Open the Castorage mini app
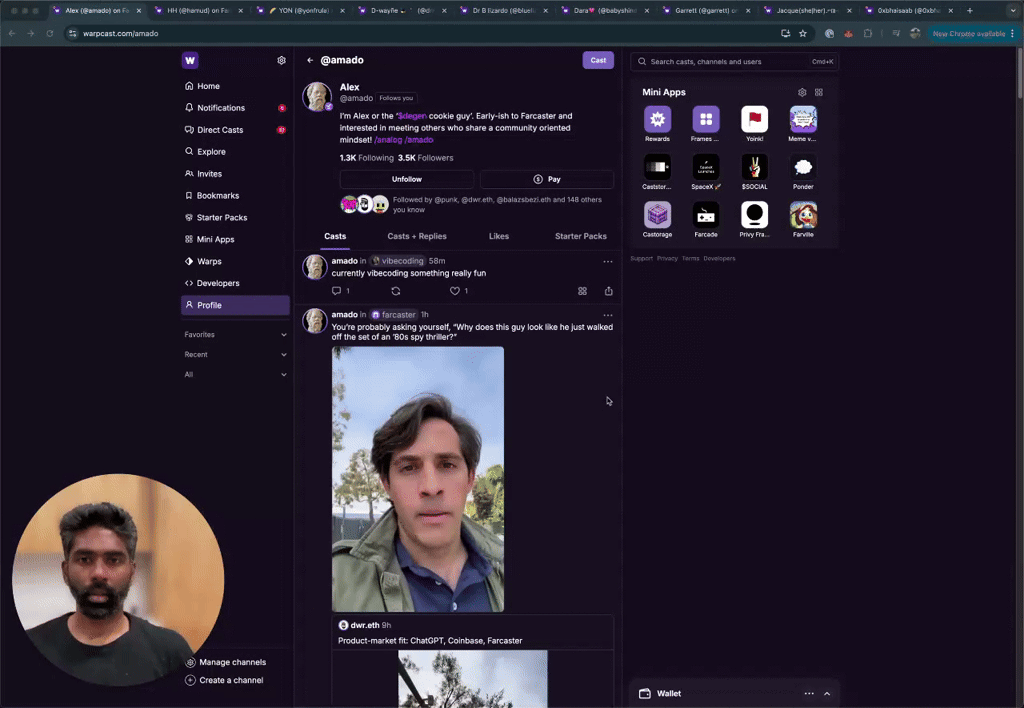The width and height of the screenshot is (1024, 708). click(657, 215)
